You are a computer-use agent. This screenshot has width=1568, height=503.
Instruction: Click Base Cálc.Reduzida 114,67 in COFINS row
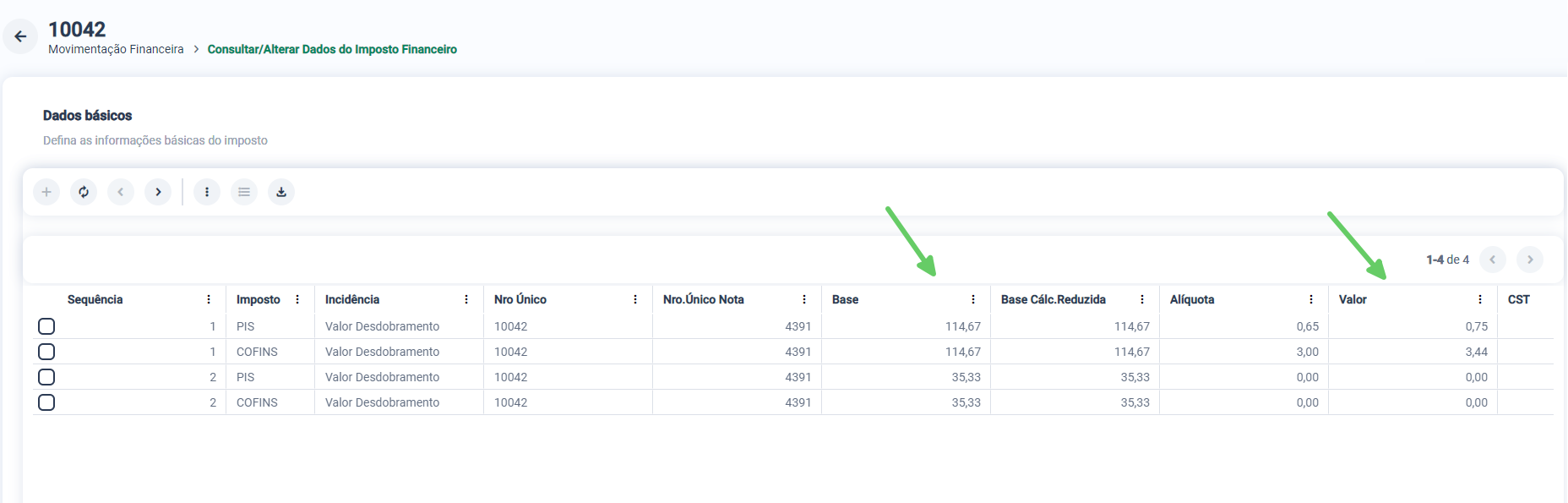[1132, 352]
